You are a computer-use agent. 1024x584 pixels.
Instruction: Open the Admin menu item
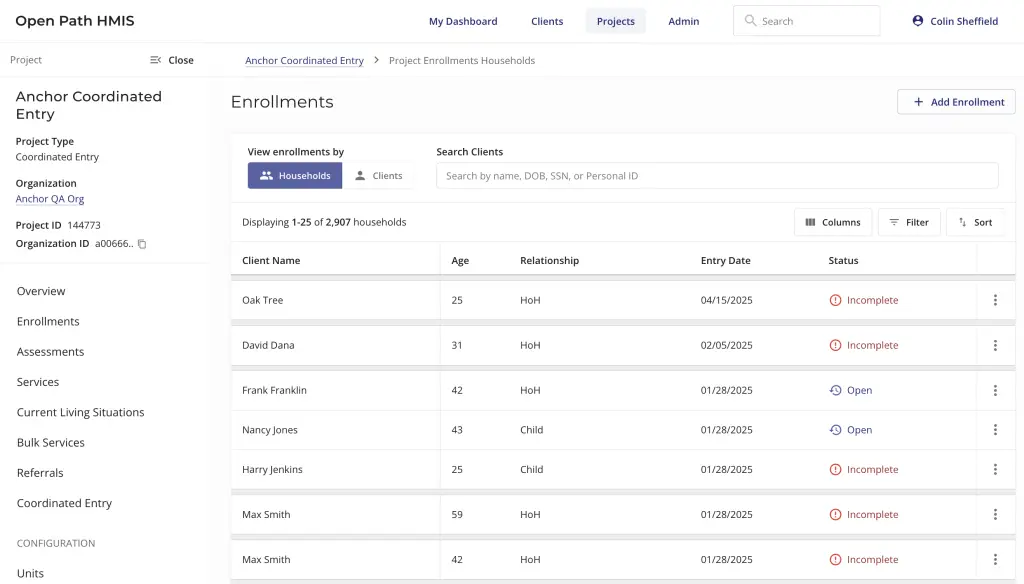(684, 21)
